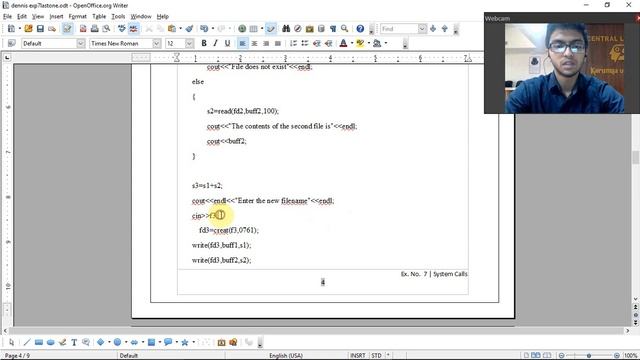
Task: Open the font size 12 dropdown
Action: pyautogui.click(x=189, y=43)
